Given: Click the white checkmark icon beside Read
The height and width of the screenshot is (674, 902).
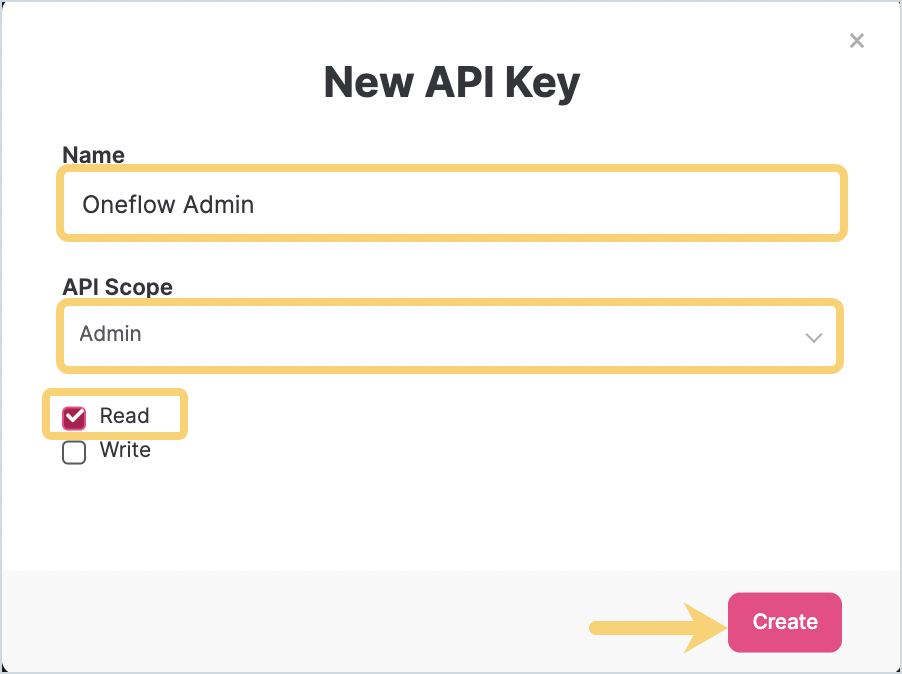Looking at the screenshot, I should click(x=74, y=417).
